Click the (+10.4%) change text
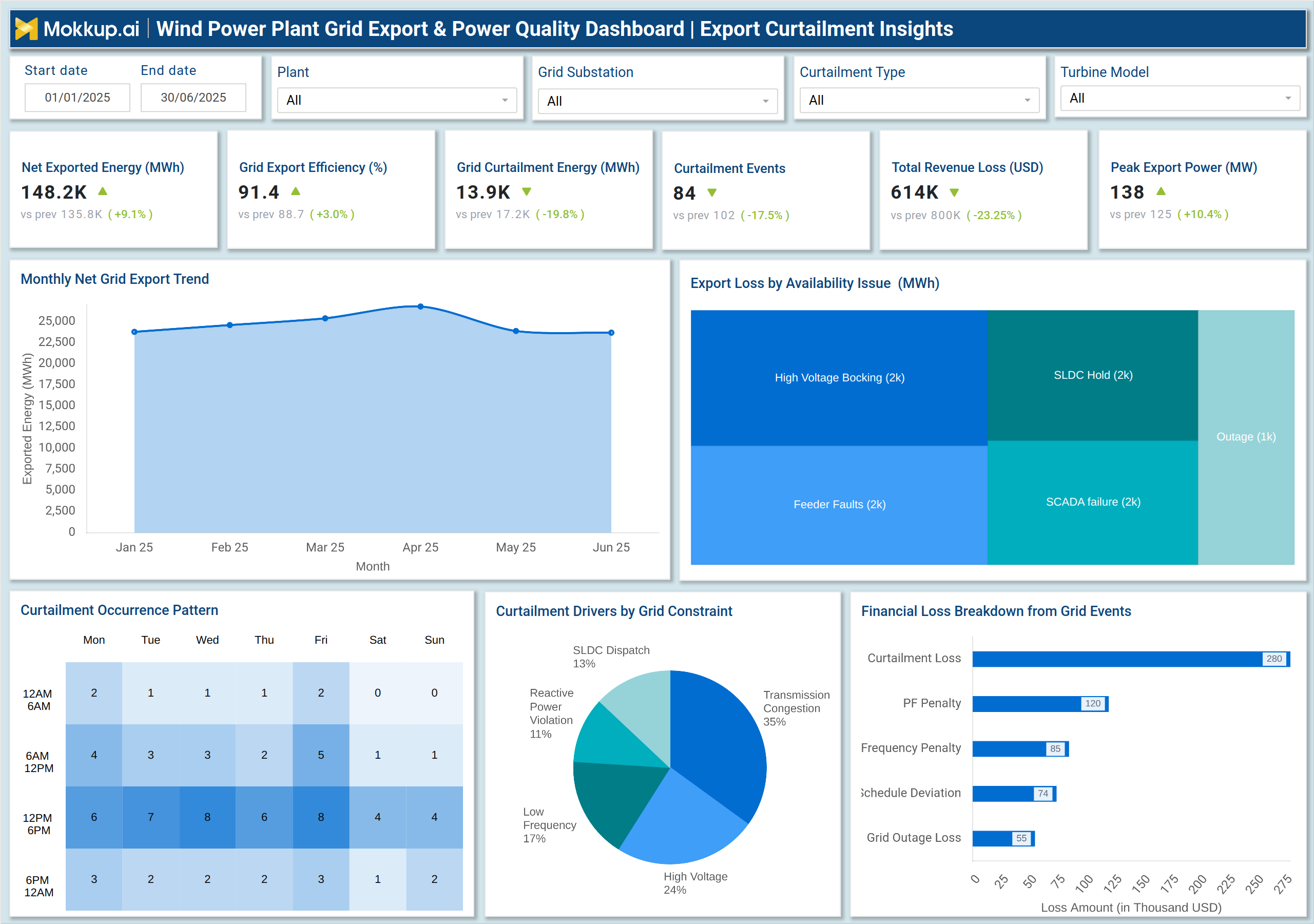Screen dimensions: 1314x924 click(x=1203, y=215)
